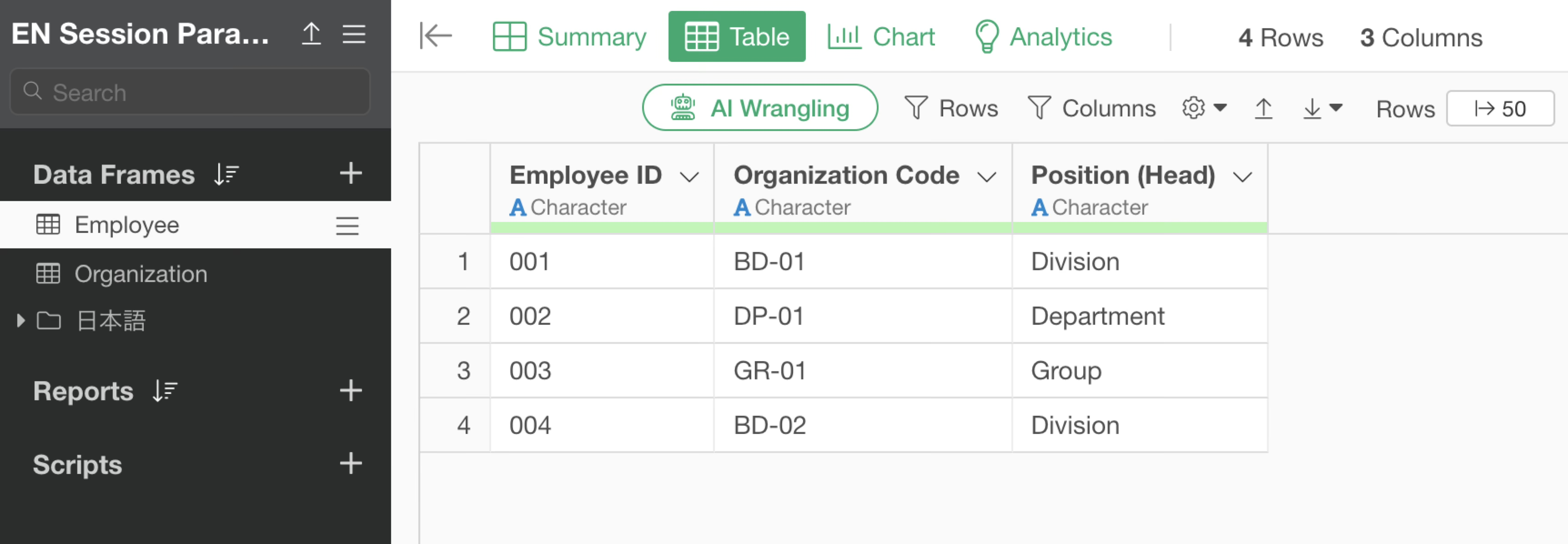Screen dimensions: 1568x544
Task: Add a new report
Action: coord(351,390)
